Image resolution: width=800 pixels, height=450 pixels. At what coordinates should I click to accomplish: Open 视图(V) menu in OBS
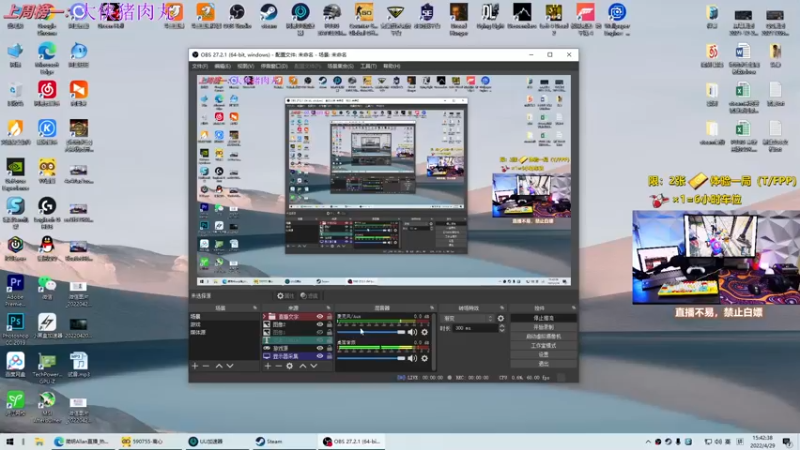click(x=245, y=66)
